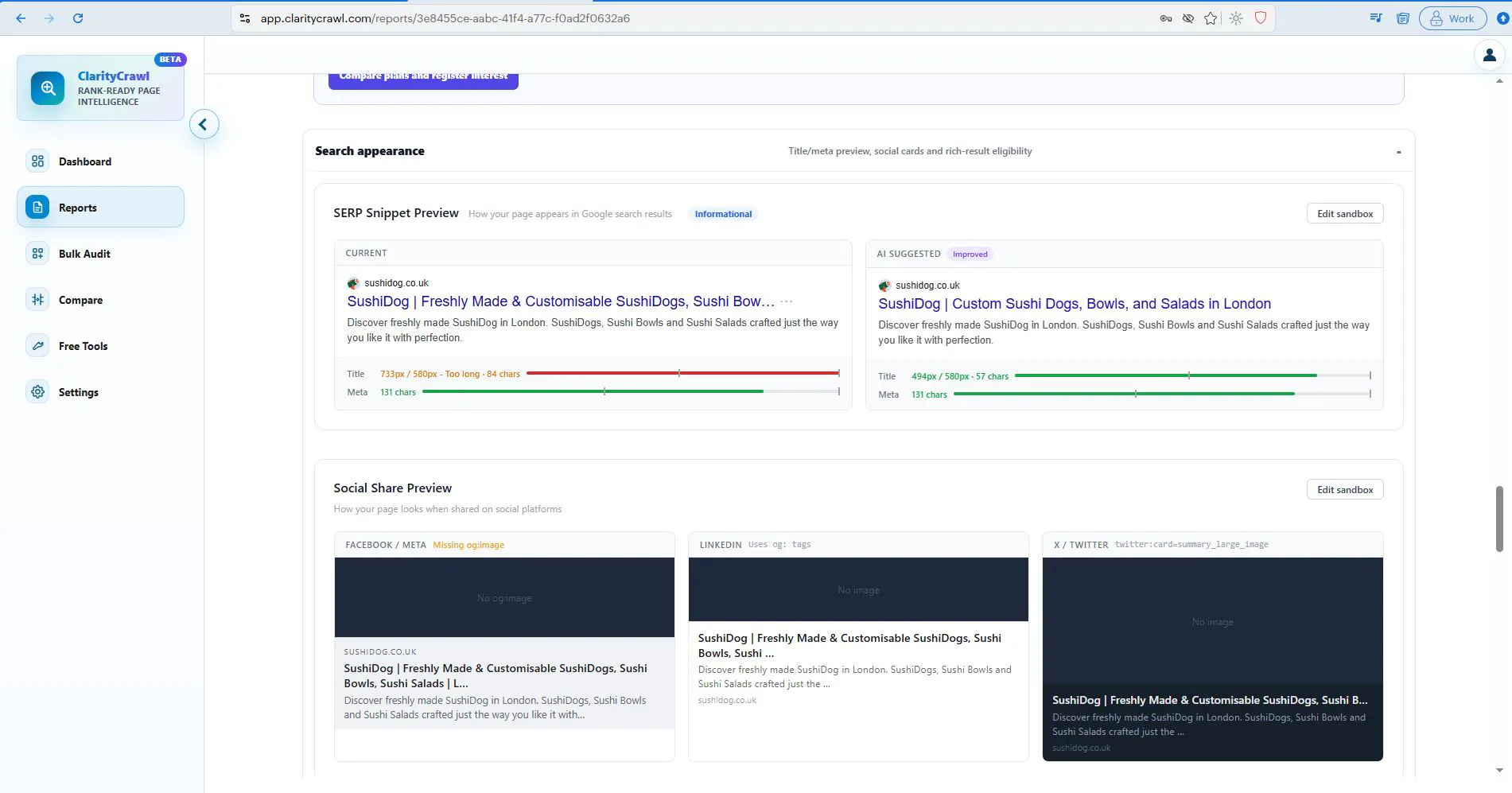Go back with browser back arrow
Viewport: 1512px width, 793px height.
[21, 18]
